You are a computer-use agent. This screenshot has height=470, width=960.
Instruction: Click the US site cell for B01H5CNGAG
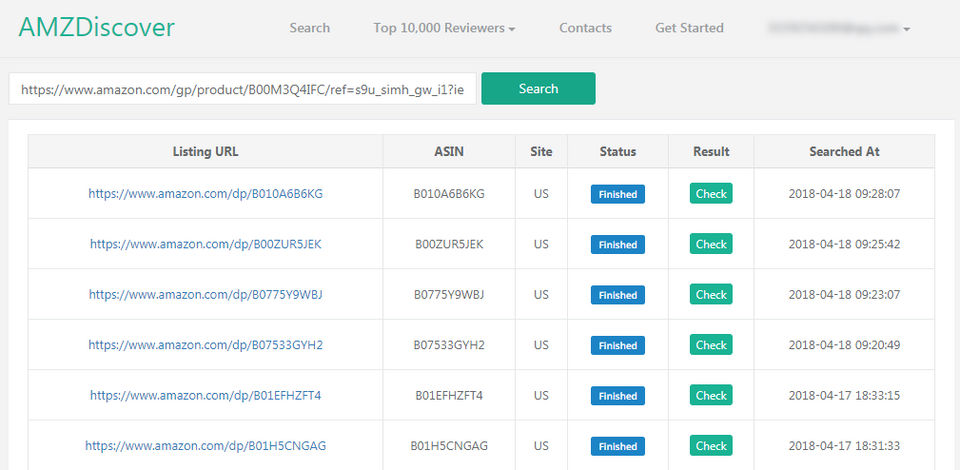coord(541,446)
